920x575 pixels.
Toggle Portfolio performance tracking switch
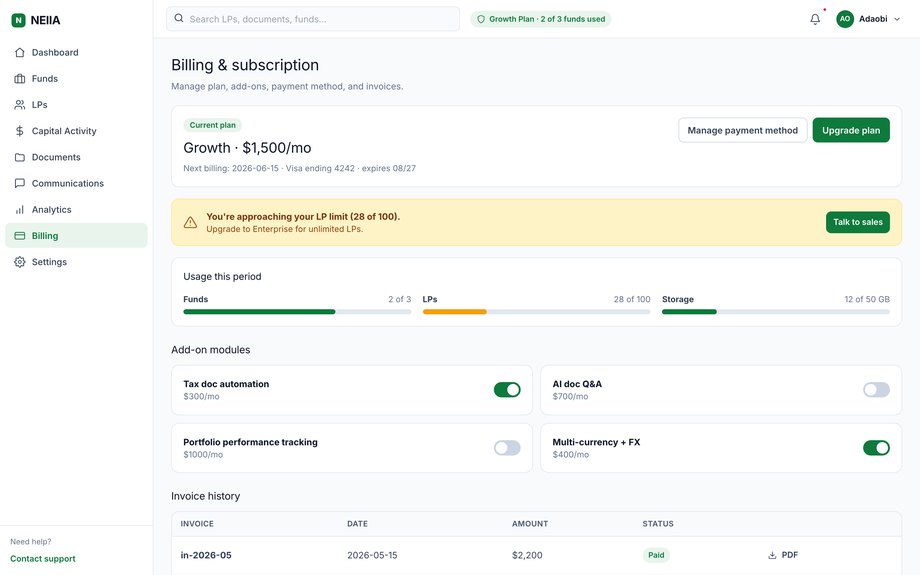tap(507, 448)
